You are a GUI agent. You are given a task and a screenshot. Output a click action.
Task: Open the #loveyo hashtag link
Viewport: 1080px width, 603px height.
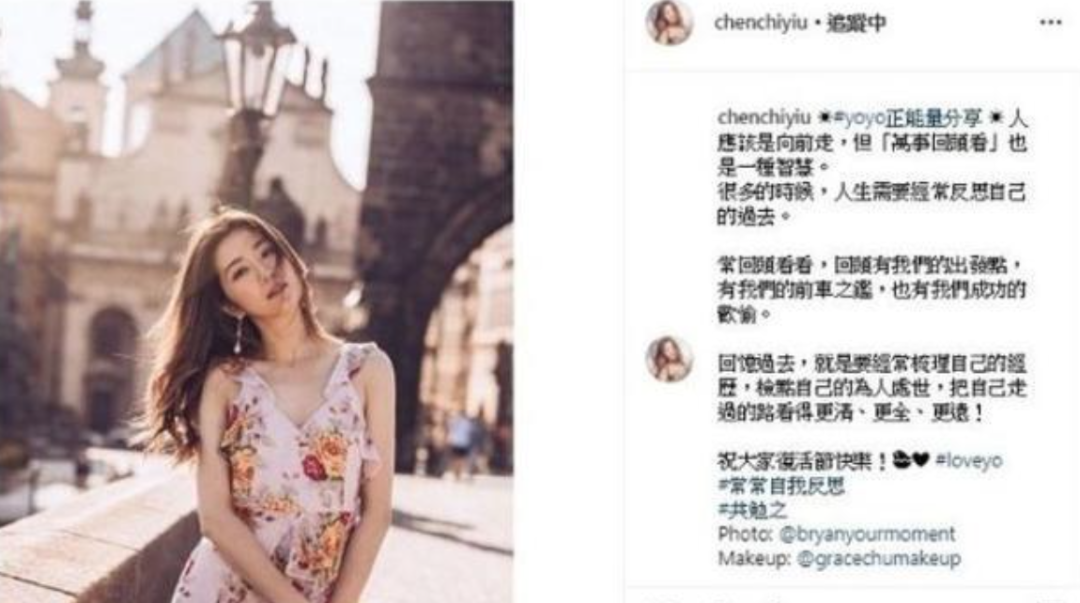[x=968, y=460]
